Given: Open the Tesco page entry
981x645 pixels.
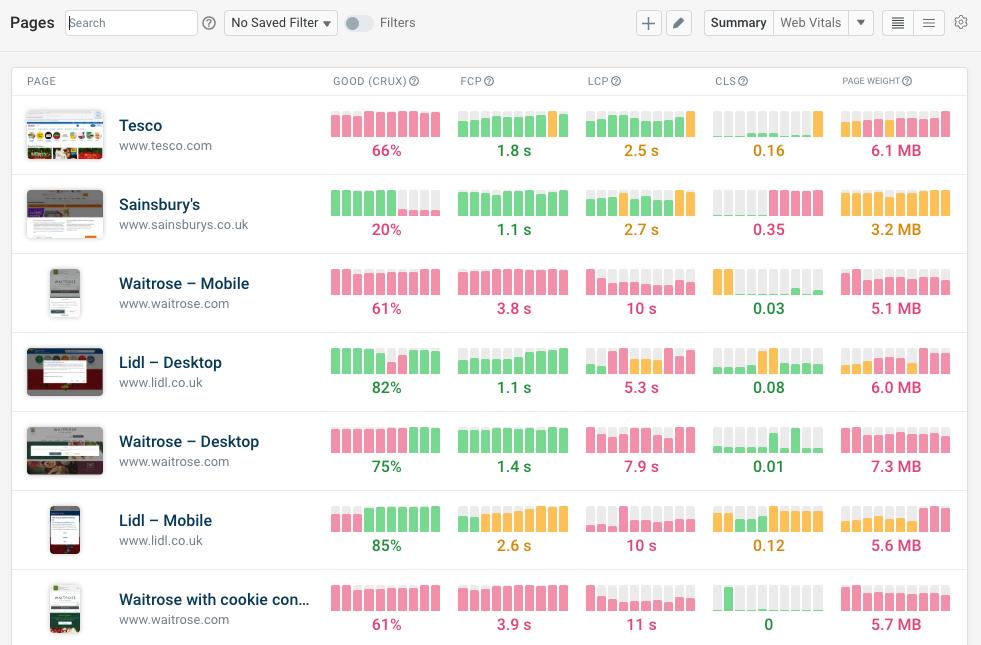Looking at the screenshot, I should (x=140, y=125).
